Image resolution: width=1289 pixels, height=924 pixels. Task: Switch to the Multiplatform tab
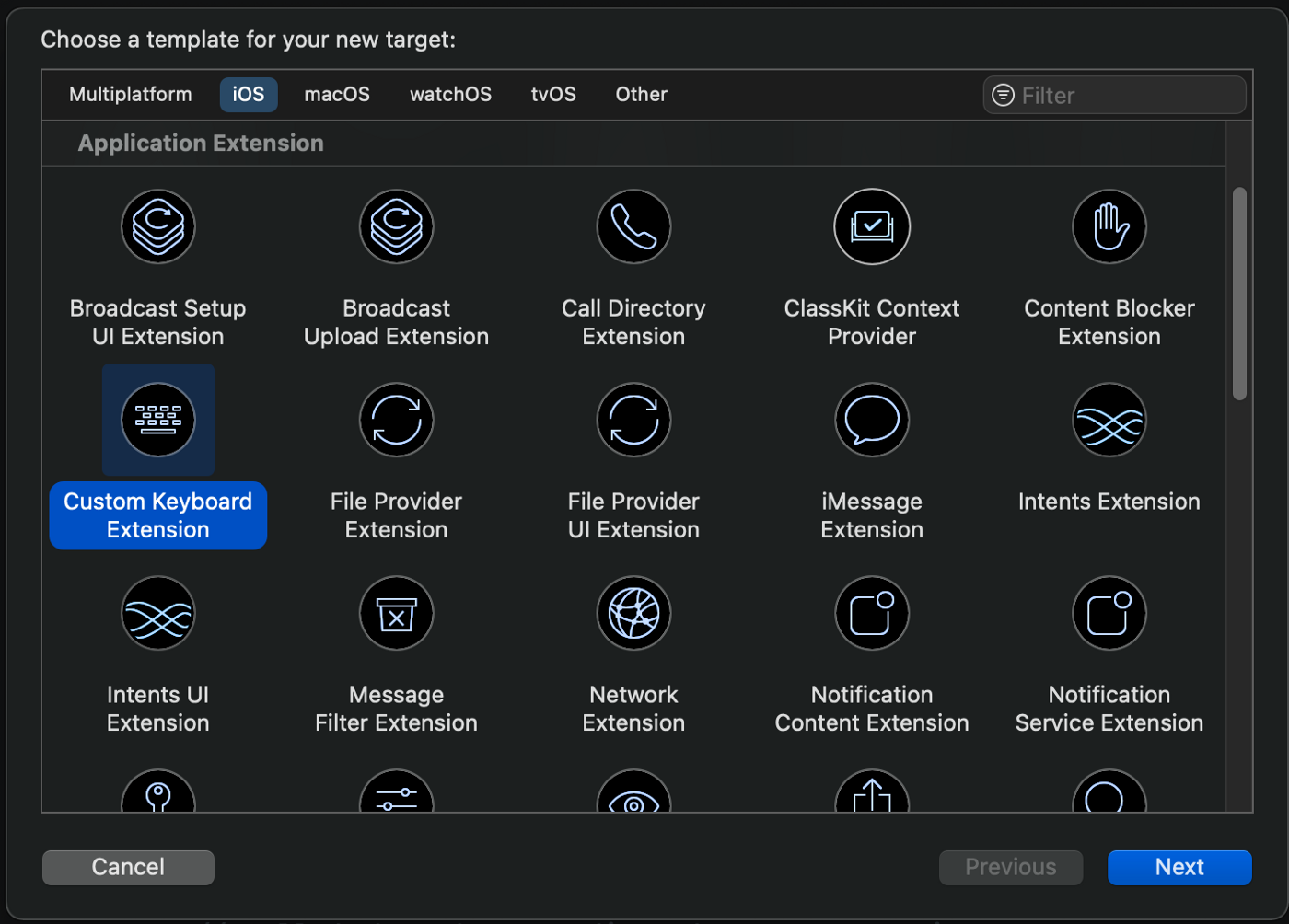tap(131, 95)
